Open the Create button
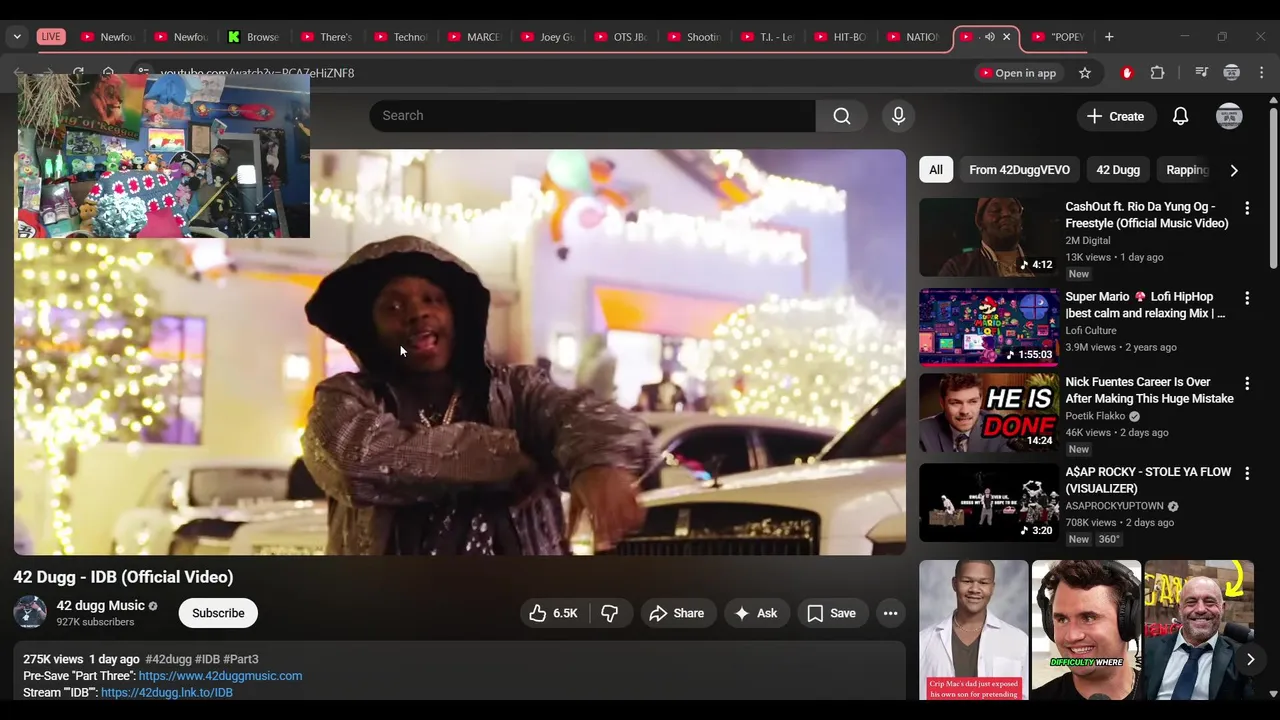 click(x=1115, y=116)
